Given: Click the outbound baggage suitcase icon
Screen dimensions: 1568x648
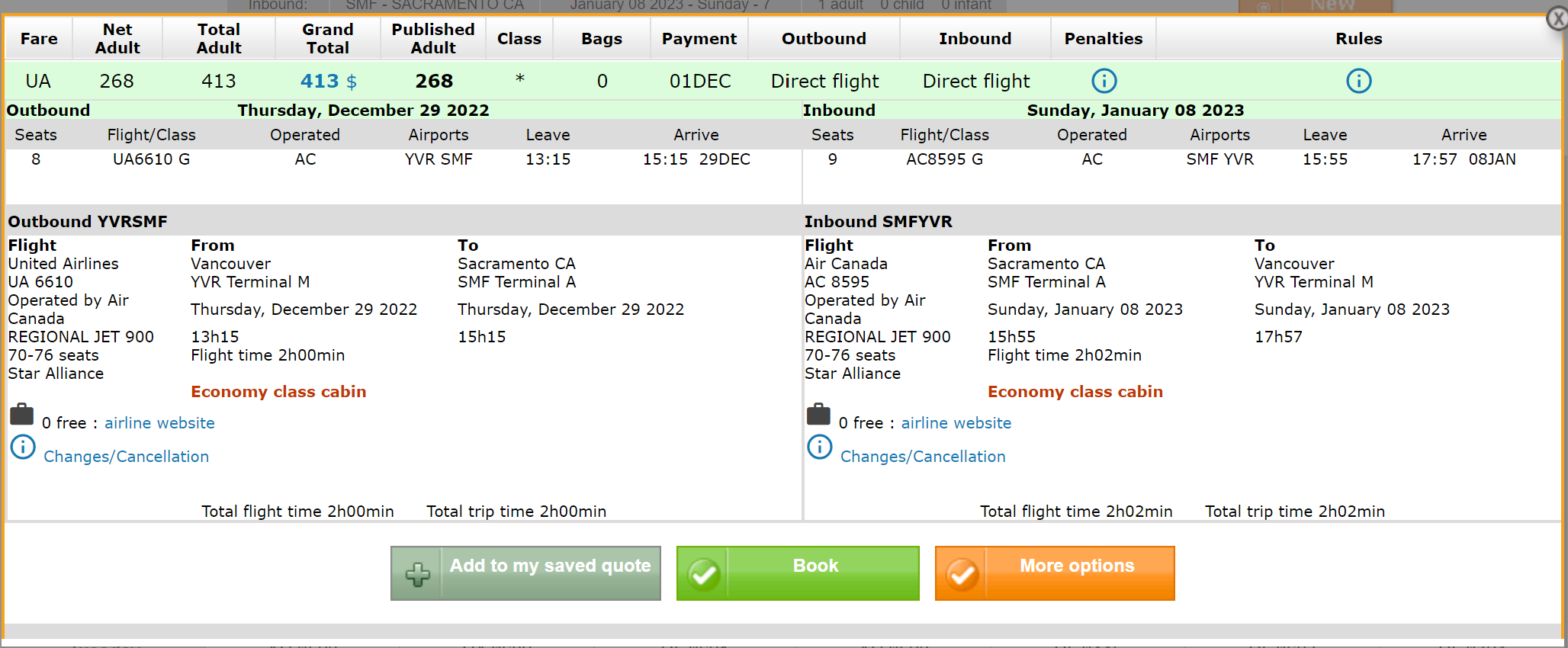Looking at the screenshot, I should tap(21, 415).
